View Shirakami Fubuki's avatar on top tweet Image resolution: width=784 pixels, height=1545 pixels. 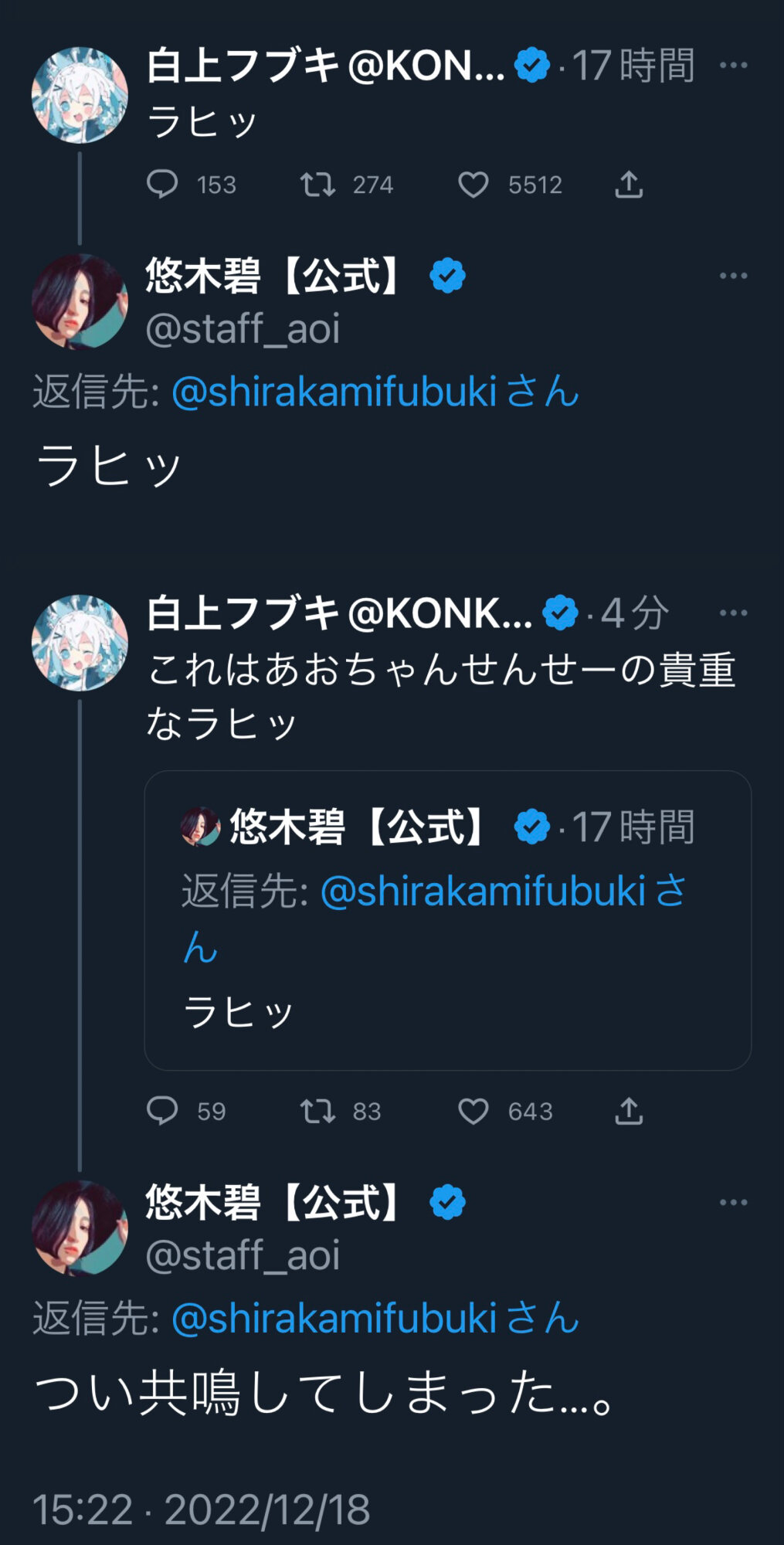79,95
